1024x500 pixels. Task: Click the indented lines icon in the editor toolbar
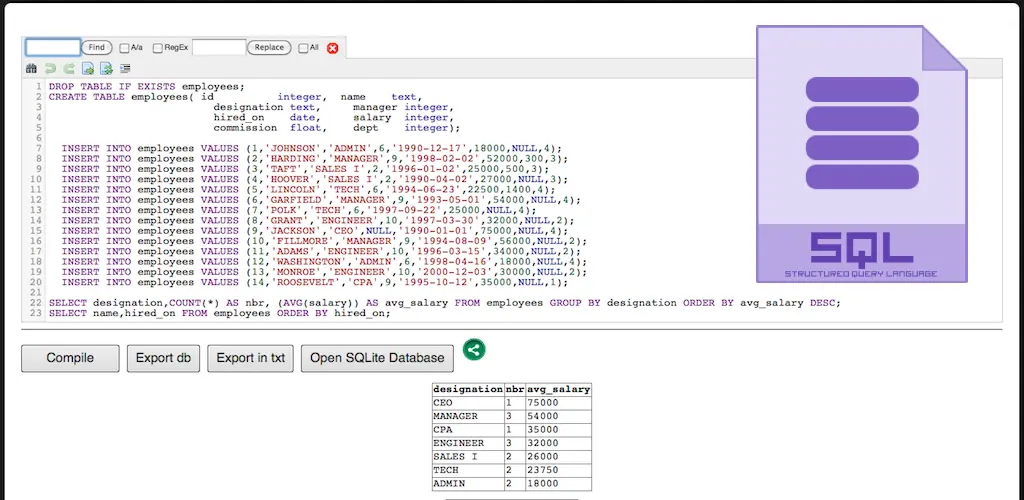(125, 68)
